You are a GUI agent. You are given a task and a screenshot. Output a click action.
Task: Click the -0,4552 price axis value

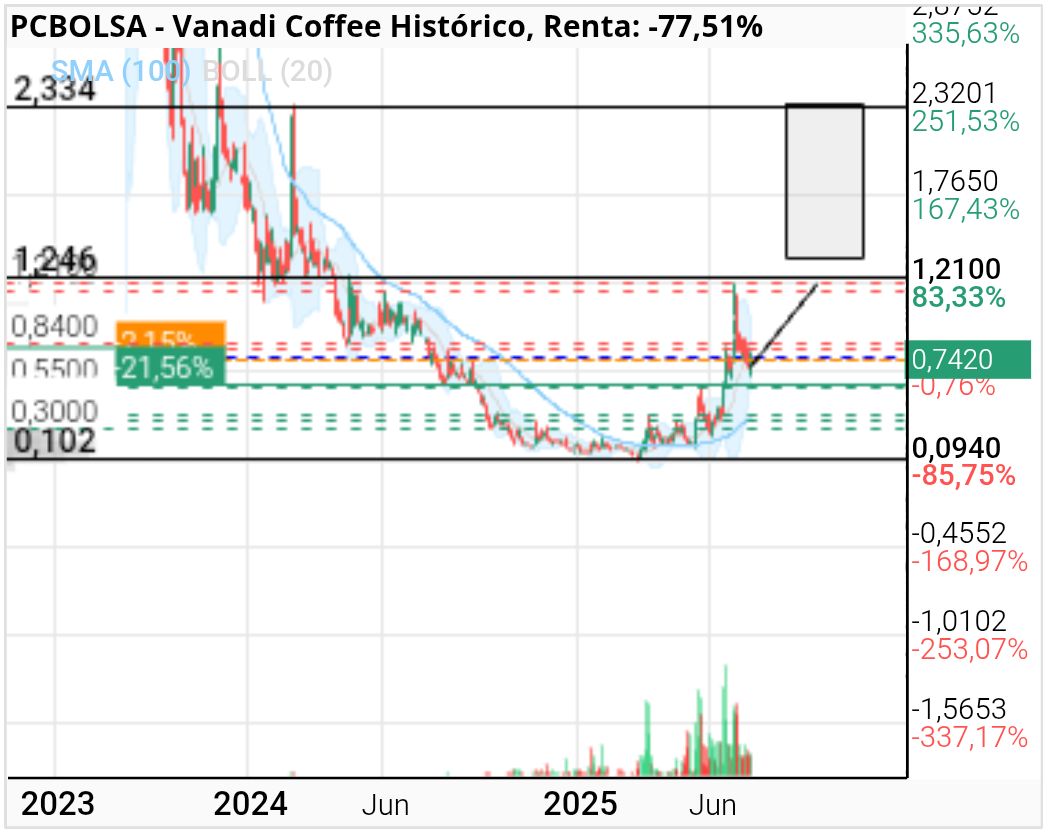tap(959, 533)
